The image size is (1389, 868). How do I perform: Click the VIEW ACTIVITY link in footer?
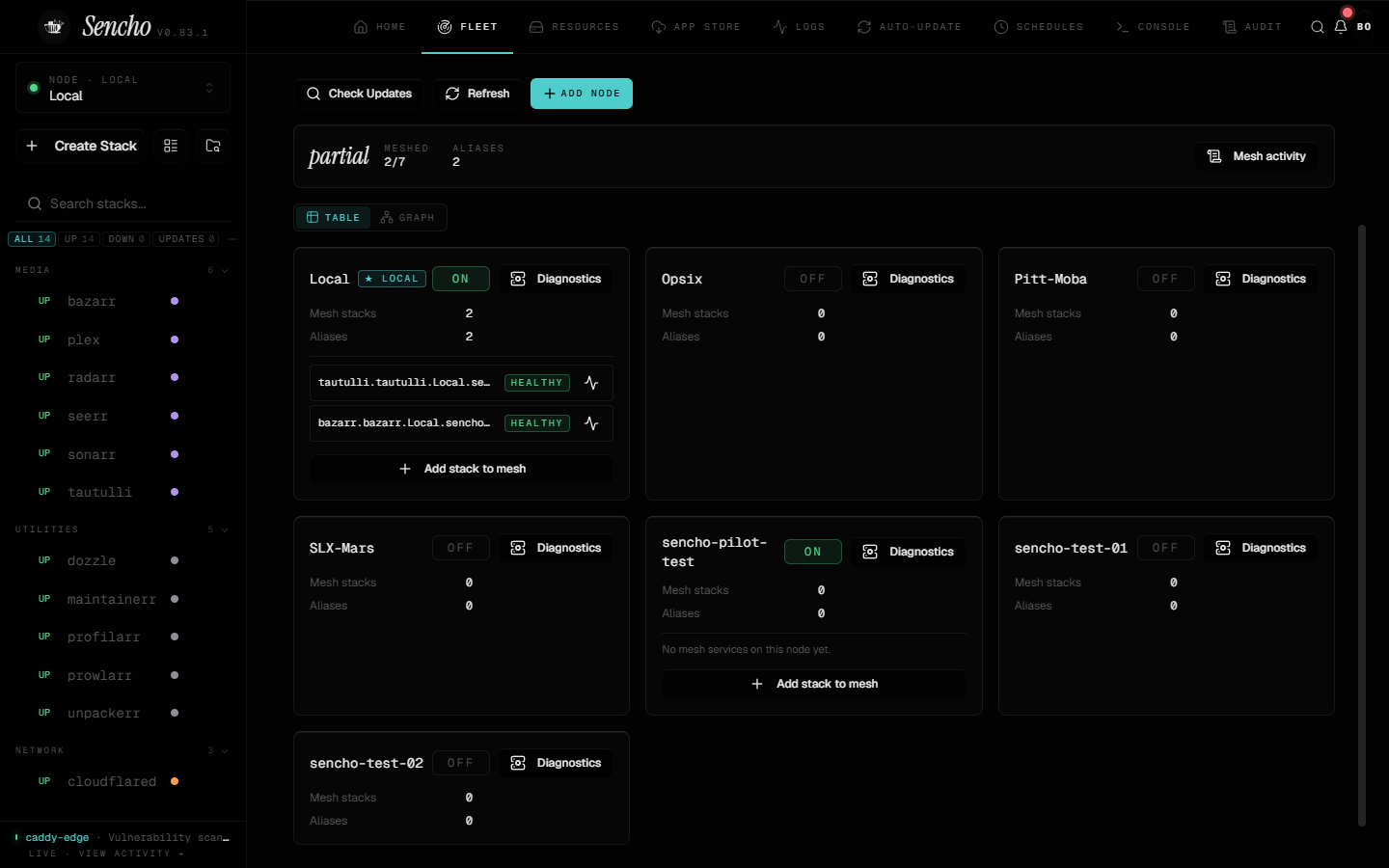131,854
